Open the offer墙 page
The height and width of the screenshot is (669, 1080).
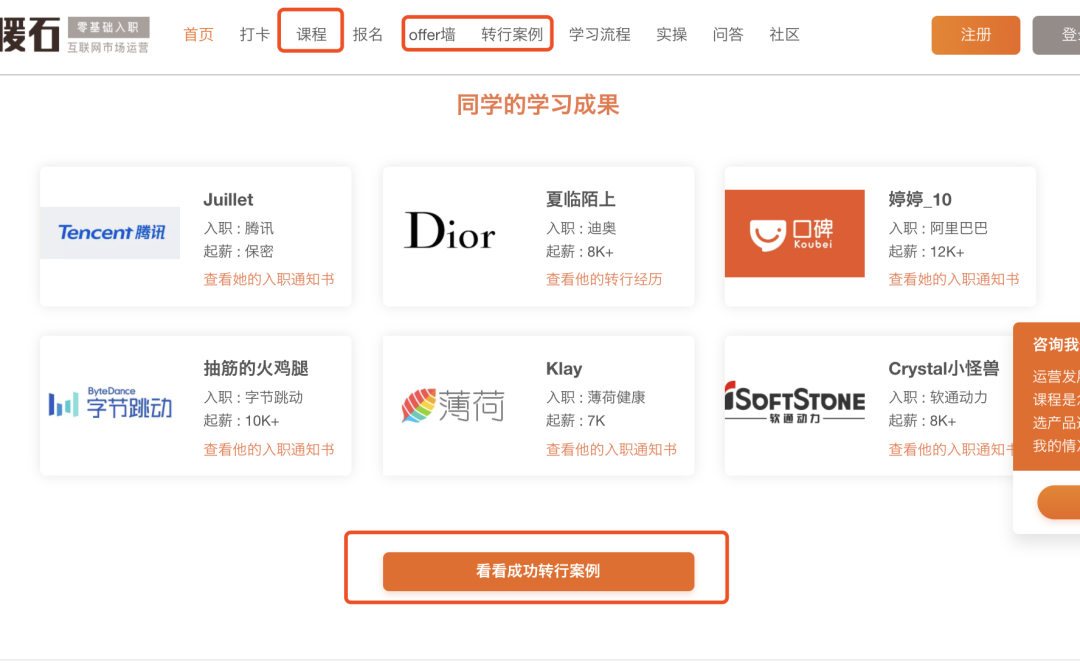pos(432,34)
